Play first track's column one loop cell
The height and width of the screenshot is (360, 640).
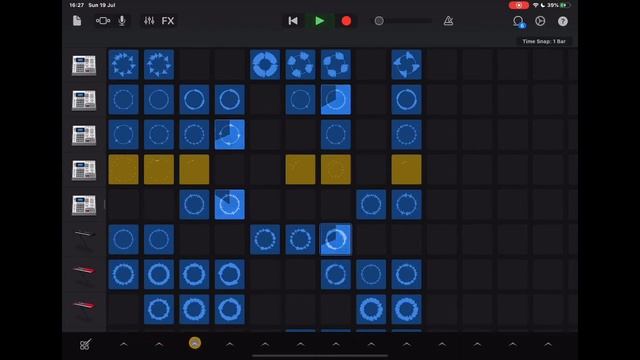pos(123,64)
